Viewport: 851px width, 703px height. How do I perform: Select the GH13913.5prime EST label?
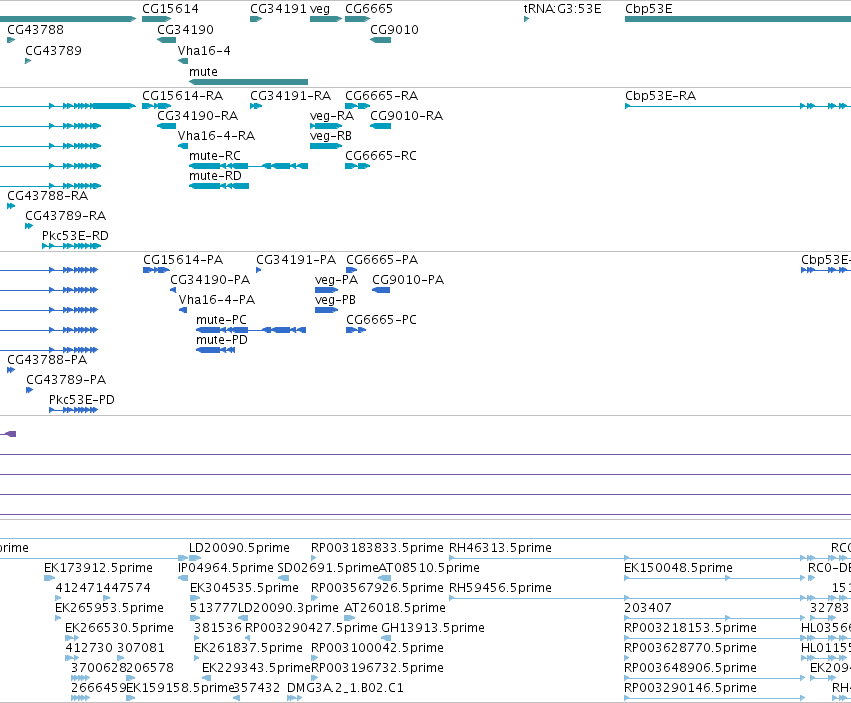433,628
